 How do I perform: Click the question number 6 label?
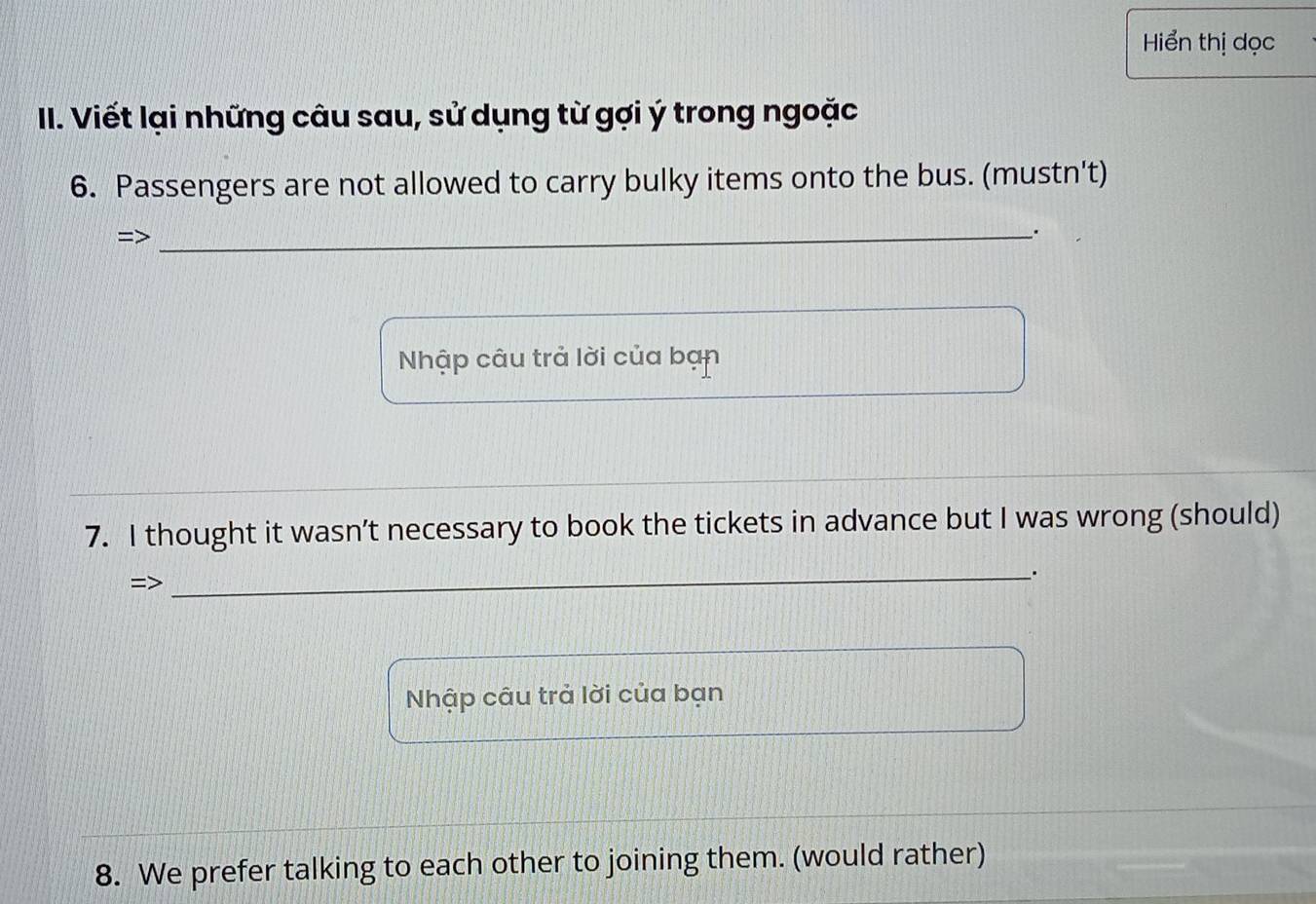click(x=86, y=187)
